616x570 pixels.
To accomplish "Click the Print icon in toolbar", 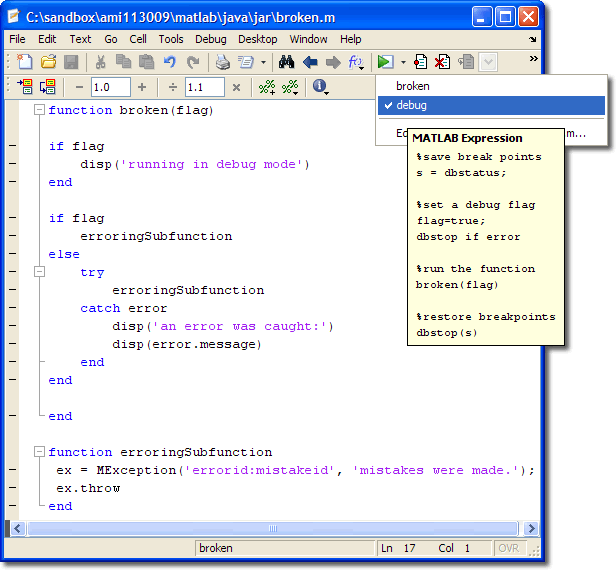I will (222, 62).
